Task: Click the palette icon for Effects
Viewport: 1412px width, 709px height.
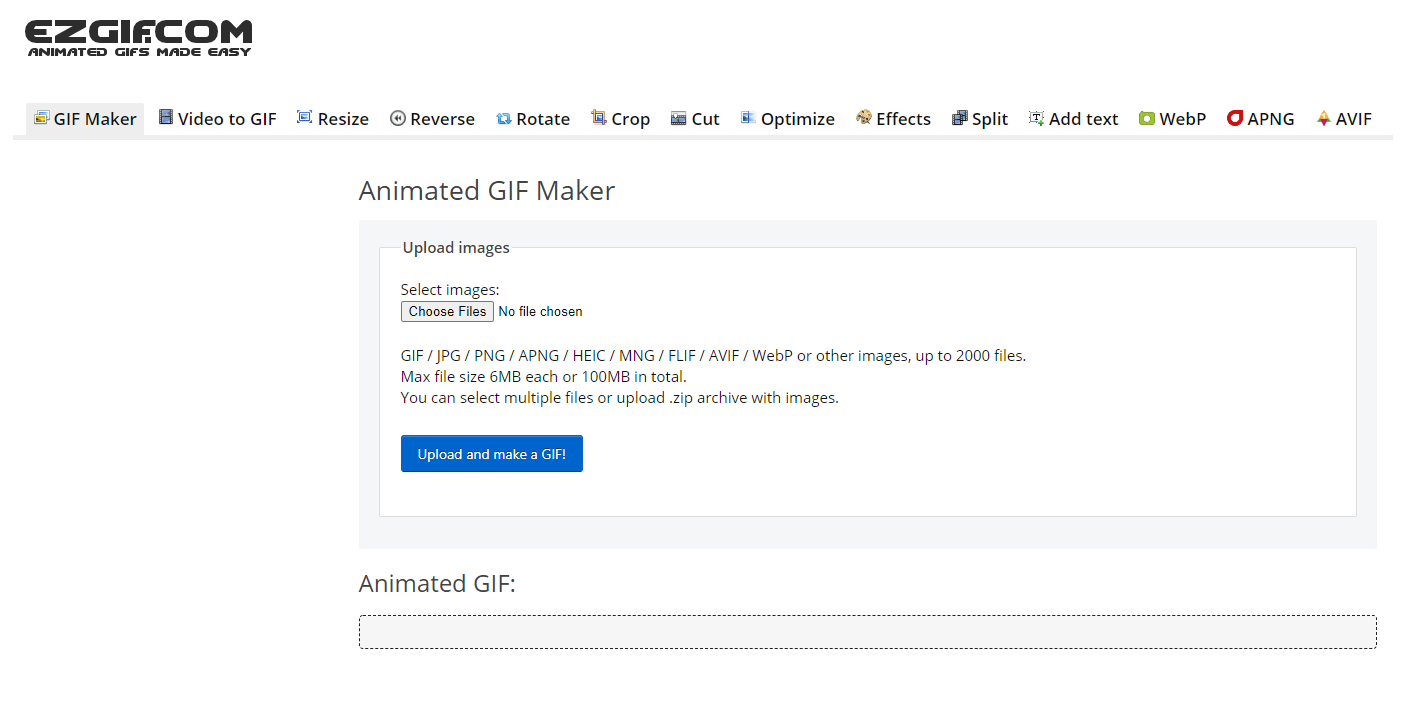Action: coord(864,118)
